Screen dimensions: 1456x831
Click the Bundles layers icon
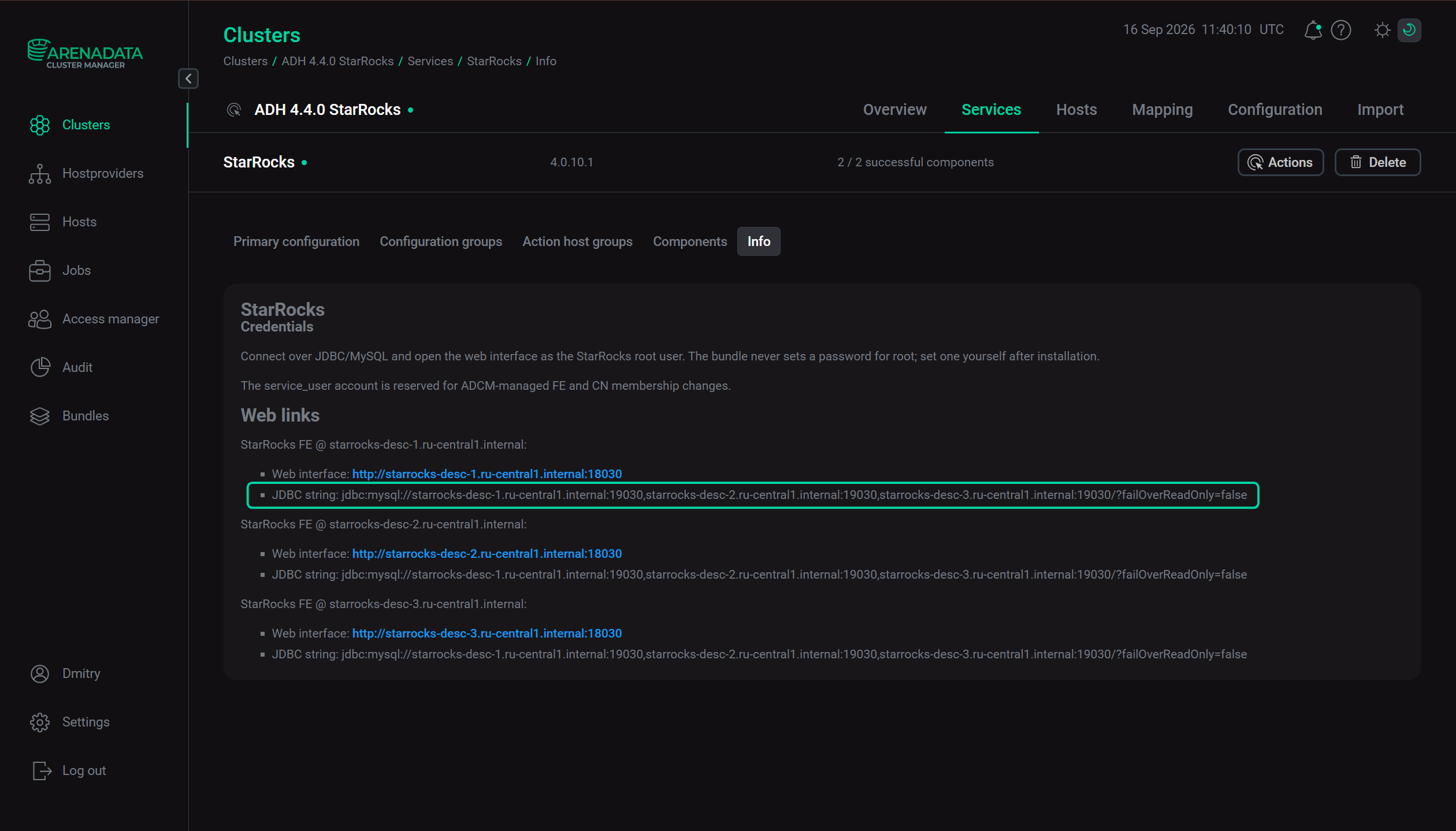pos(40,416)
